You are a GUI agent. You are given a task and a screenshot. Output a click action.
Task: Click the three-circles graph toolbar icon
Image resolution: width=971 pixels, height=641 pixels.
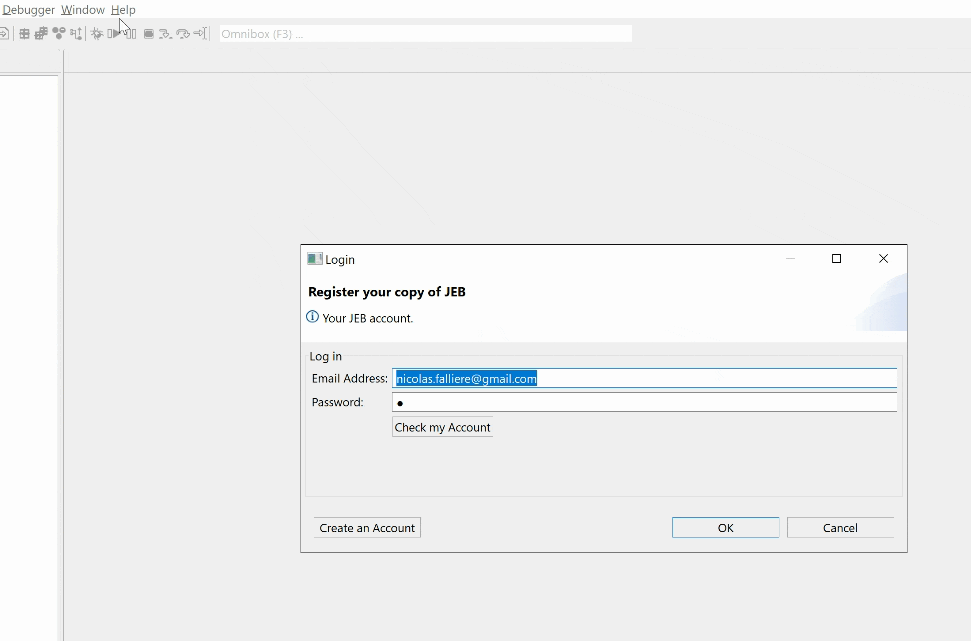59,33
